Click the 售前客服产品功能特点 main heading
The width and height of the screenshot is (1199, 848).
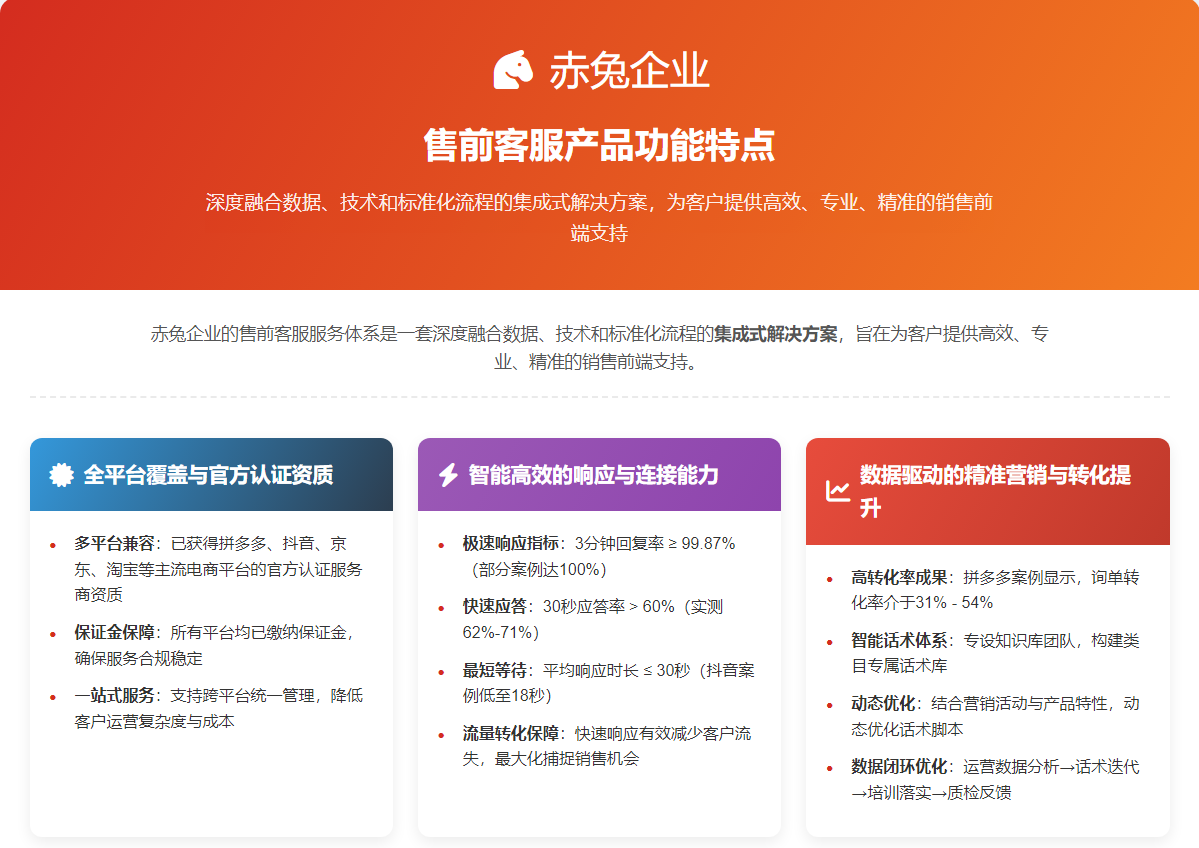coord(599,145)
